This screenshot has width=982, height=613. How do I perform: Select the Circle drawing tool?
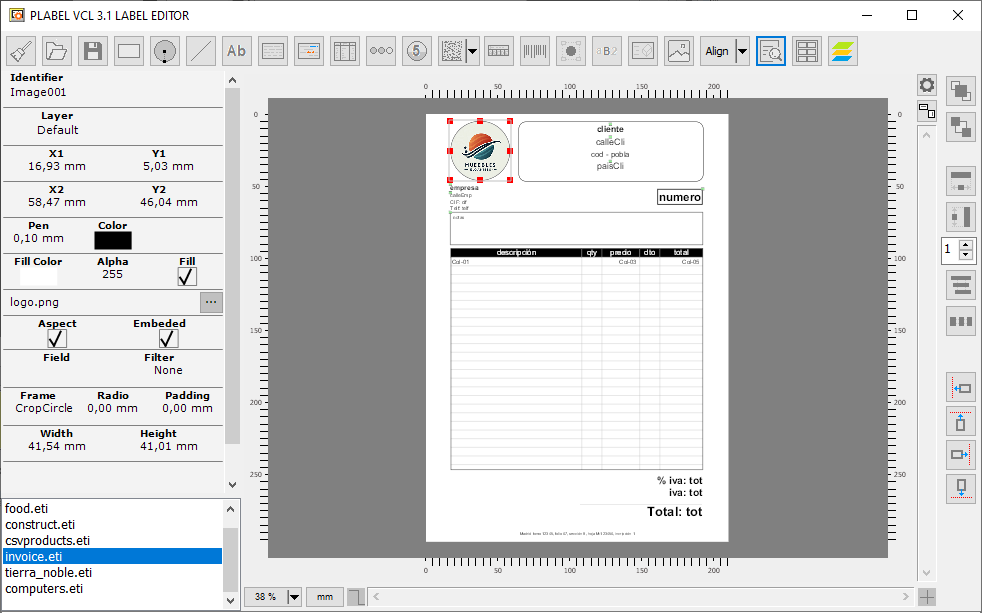point(164,51)
